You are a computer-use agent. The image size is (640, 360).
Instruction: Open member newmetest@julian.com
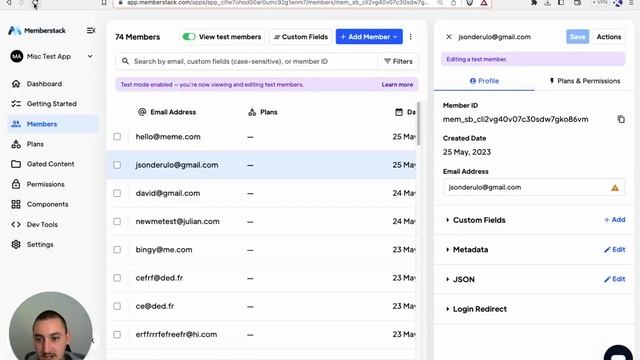(178, 221)
